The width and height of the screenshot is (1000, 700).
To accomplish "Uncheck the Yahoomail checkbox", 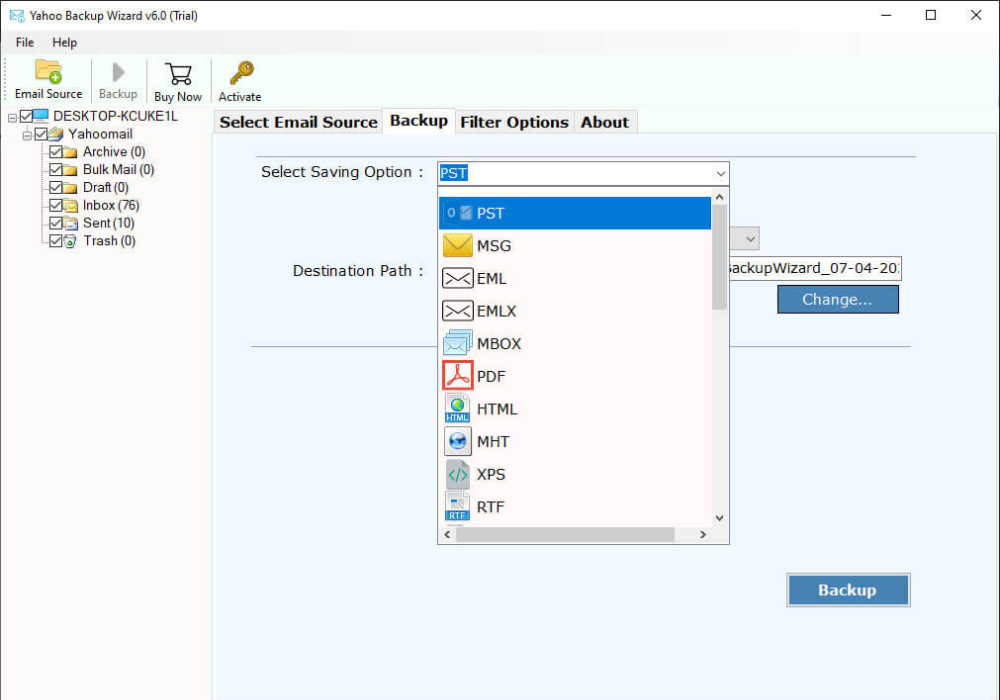I will [x=41, y=134].
